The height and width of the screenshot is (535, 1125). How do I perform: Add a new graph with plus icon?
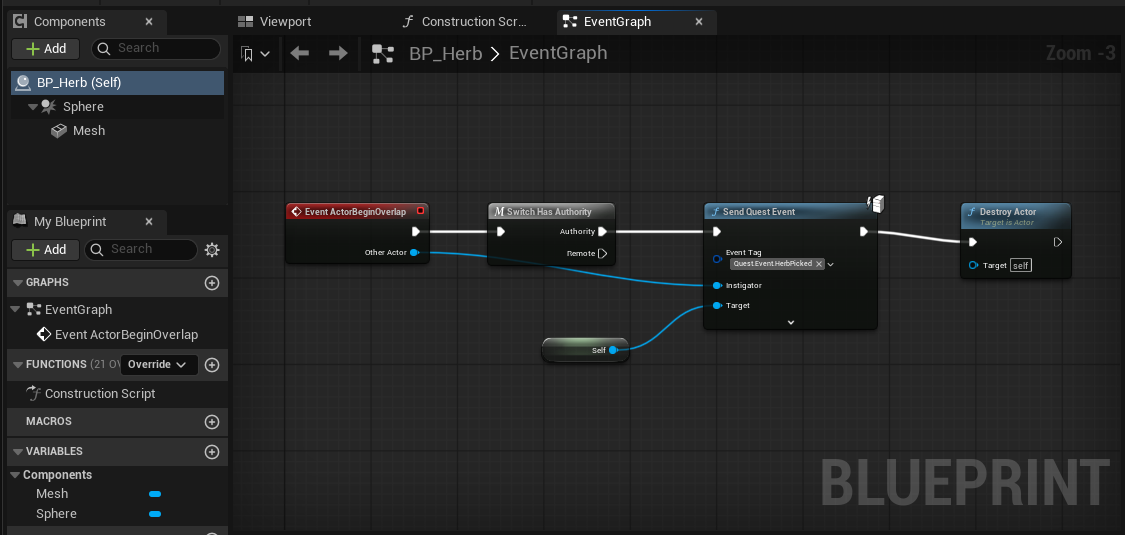[212, 283]
